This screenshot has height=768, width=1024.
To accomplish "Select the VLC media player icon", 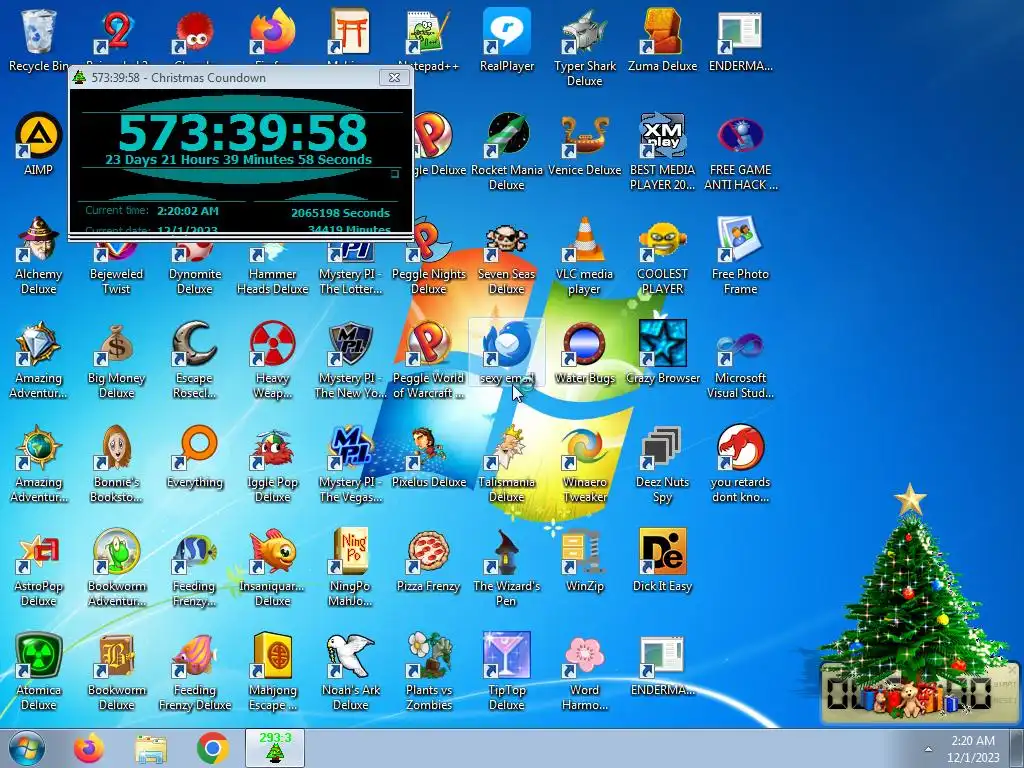I will (x=584, y=256).
